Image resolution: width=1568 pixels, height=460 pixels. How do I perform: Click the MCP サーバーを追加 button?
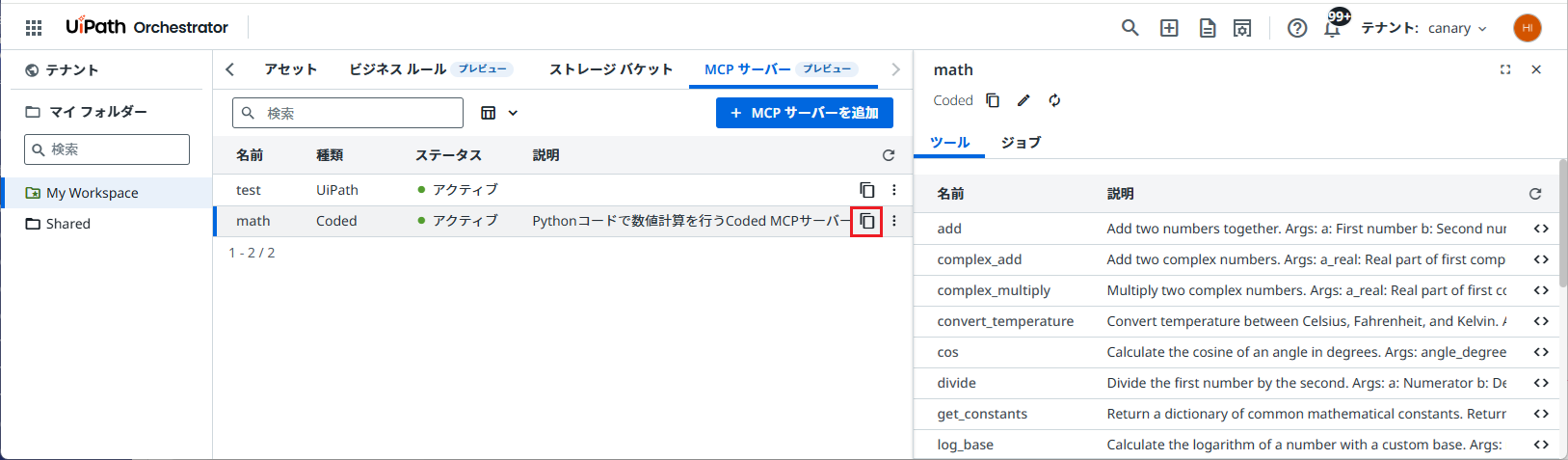coord(805,113)
